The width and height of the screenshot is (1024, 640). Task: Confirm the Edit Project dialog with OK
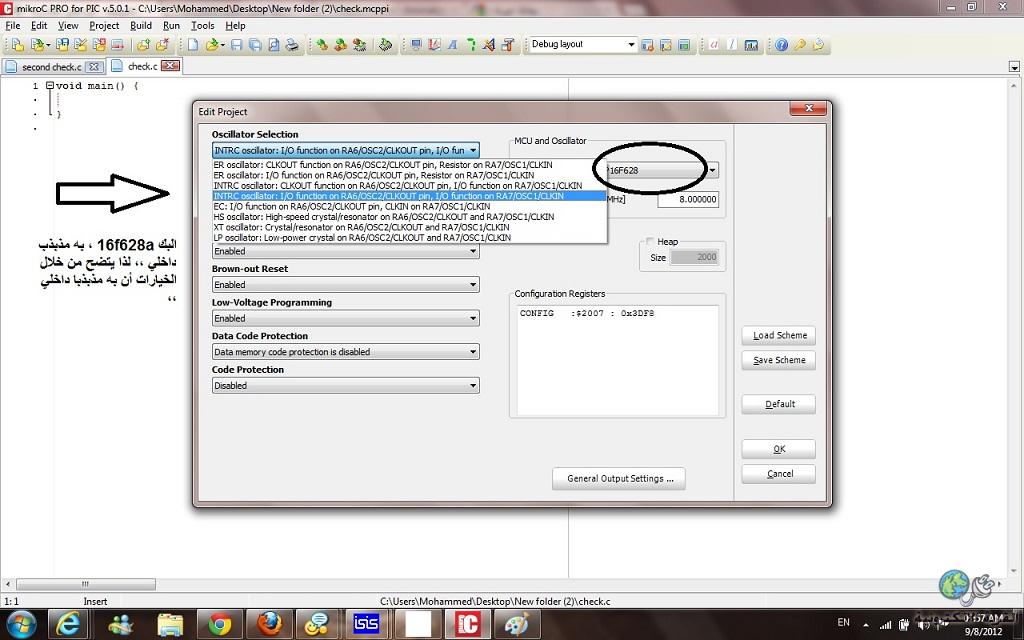coord(778,449)
